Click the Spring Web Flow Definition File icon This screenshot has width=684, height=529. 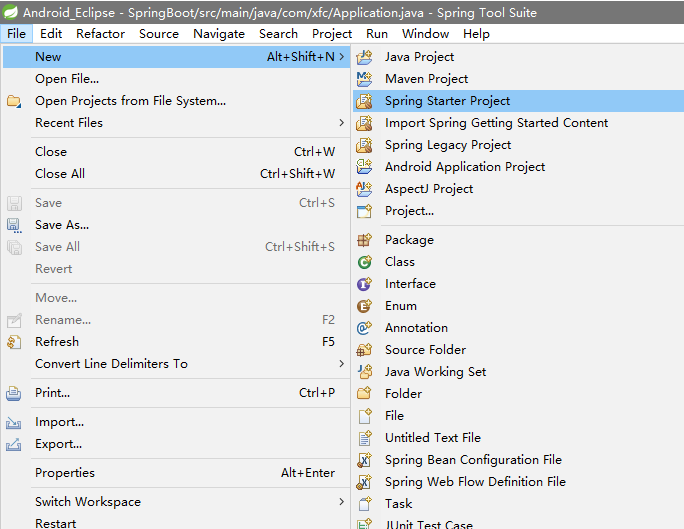(364, 481)
